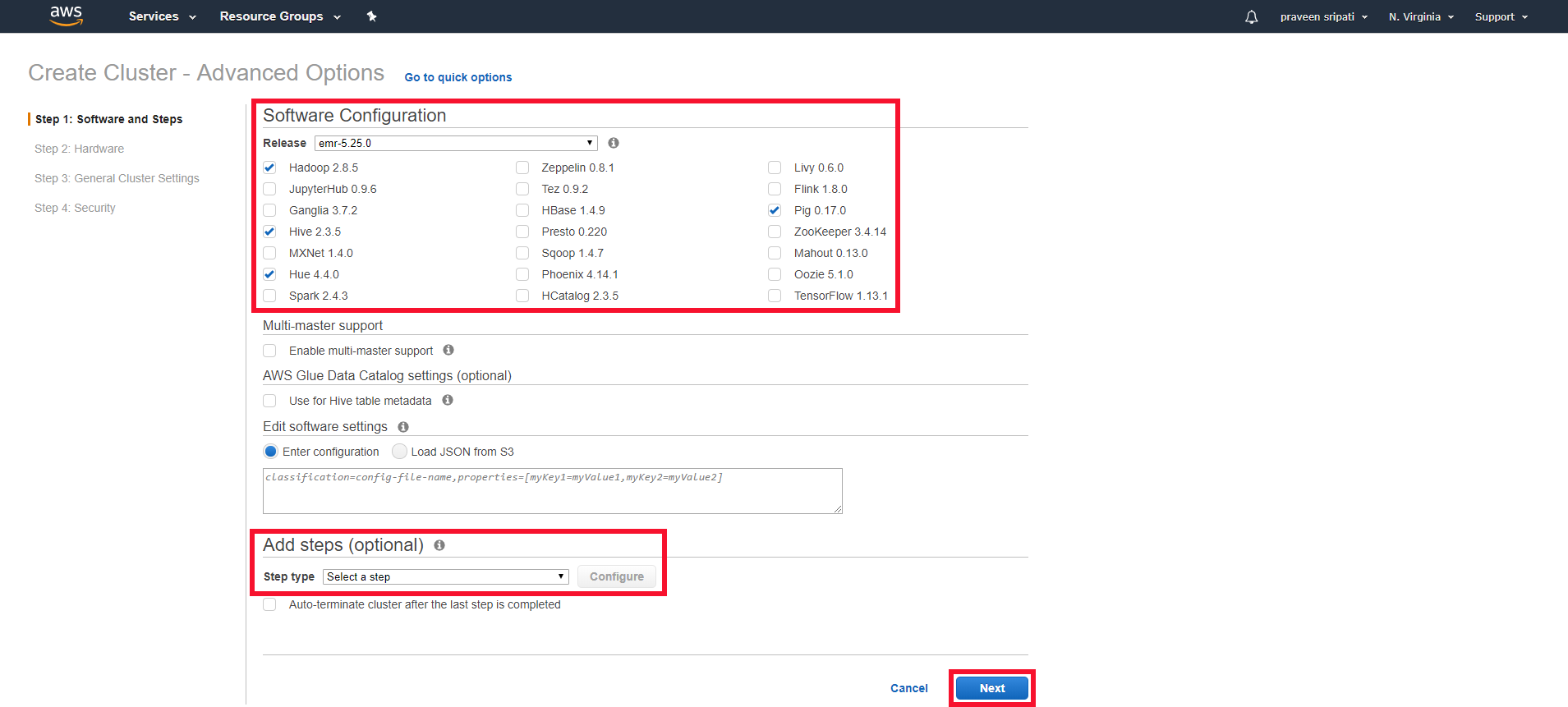1568x707 pixels.
Task: Enable the Tez 0.9.2 checkbox
Action: pyautogui.click(x=522, y=189)
